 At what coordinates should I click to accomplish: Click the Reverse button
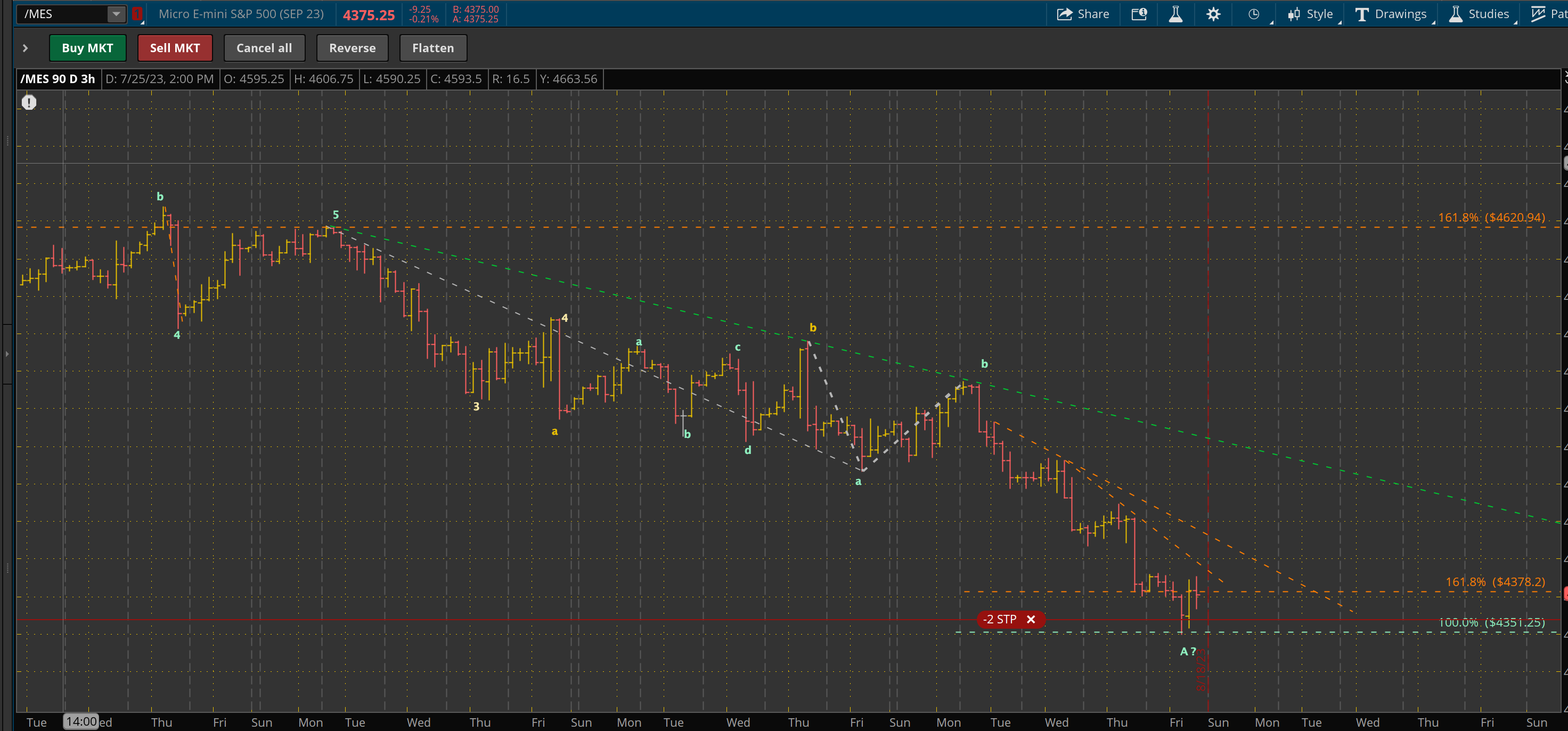point(353,48)
